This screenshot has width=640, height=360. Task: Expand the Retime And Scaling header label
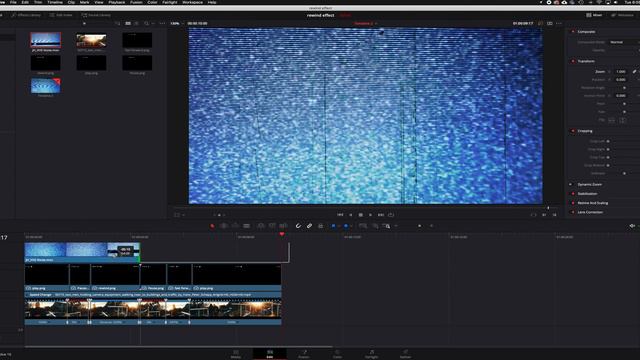[x=593, y=203]
